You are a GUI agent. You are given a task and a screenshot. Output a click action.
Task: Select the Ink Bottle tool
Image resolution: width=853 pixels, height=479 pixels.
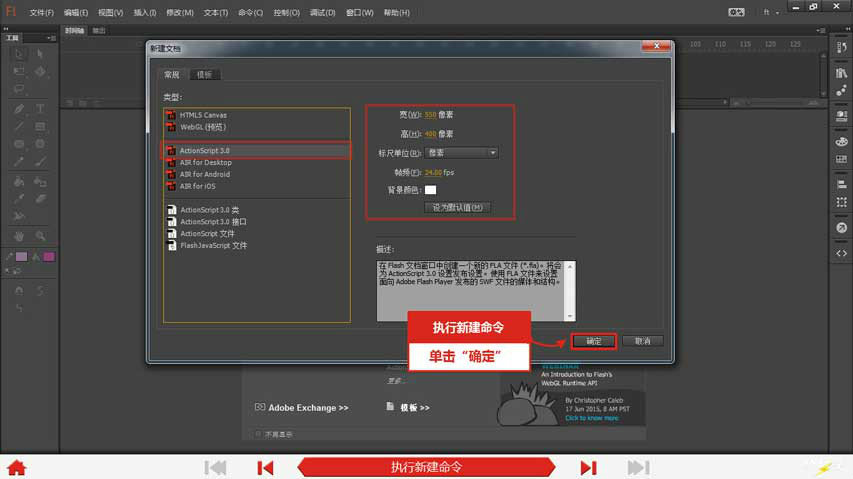(x=40, y=181)
